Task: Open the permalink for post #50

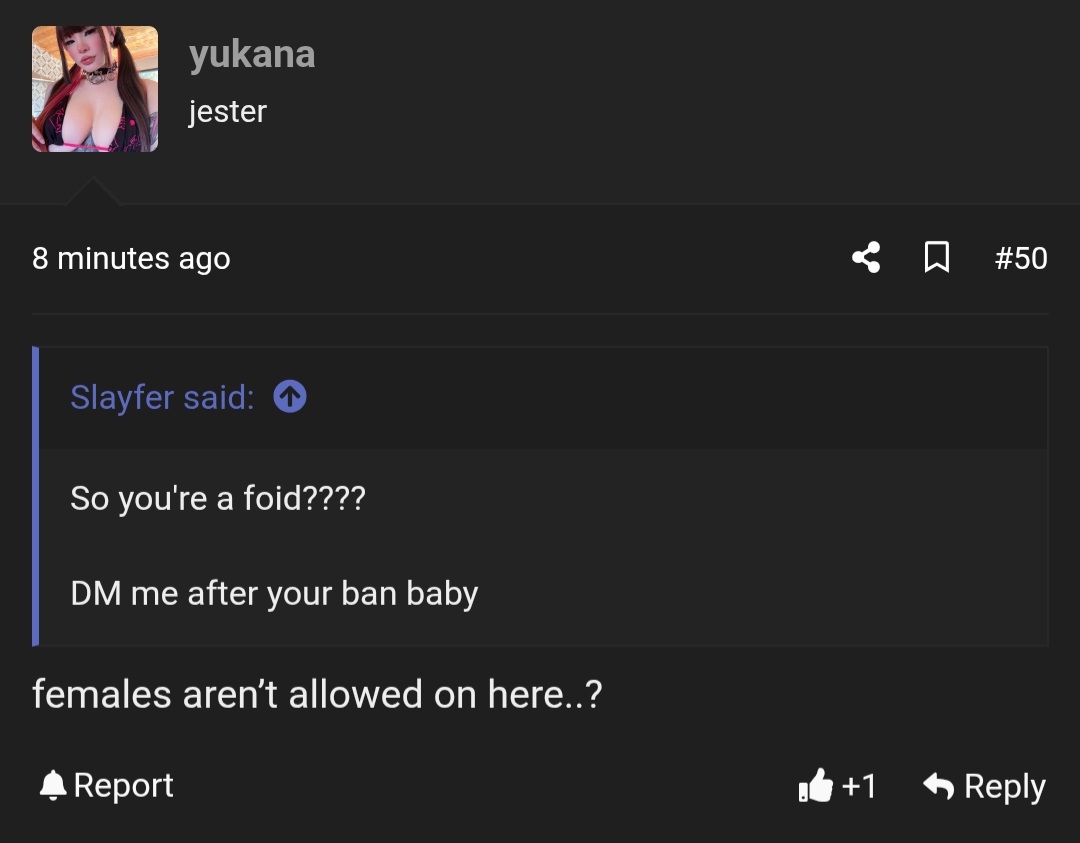Action: (1021, 259)
